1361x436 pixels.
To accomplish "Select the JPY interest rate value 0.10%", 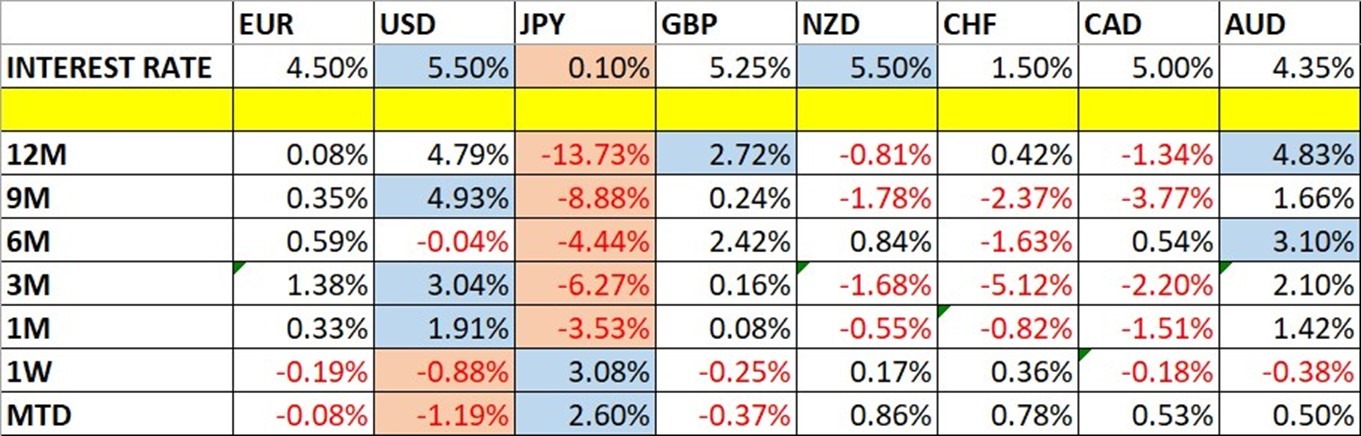I will pos(585,67).
